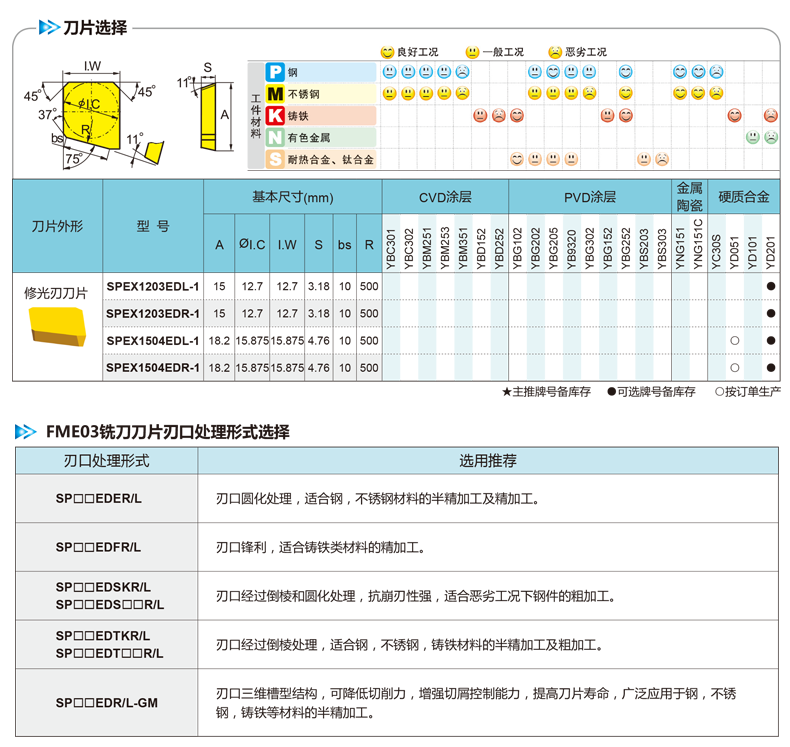Click the CVD涂层 column group header
The height and width of the screenshot is (747, 790).
pyautogui.click(x=445, y=197)
